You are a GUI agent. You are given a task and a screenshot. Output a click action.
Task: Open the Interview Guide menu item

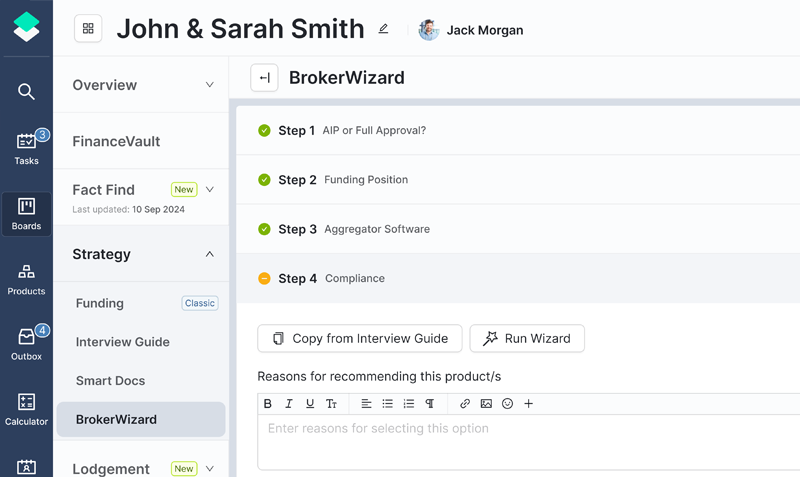pos(122,342)
